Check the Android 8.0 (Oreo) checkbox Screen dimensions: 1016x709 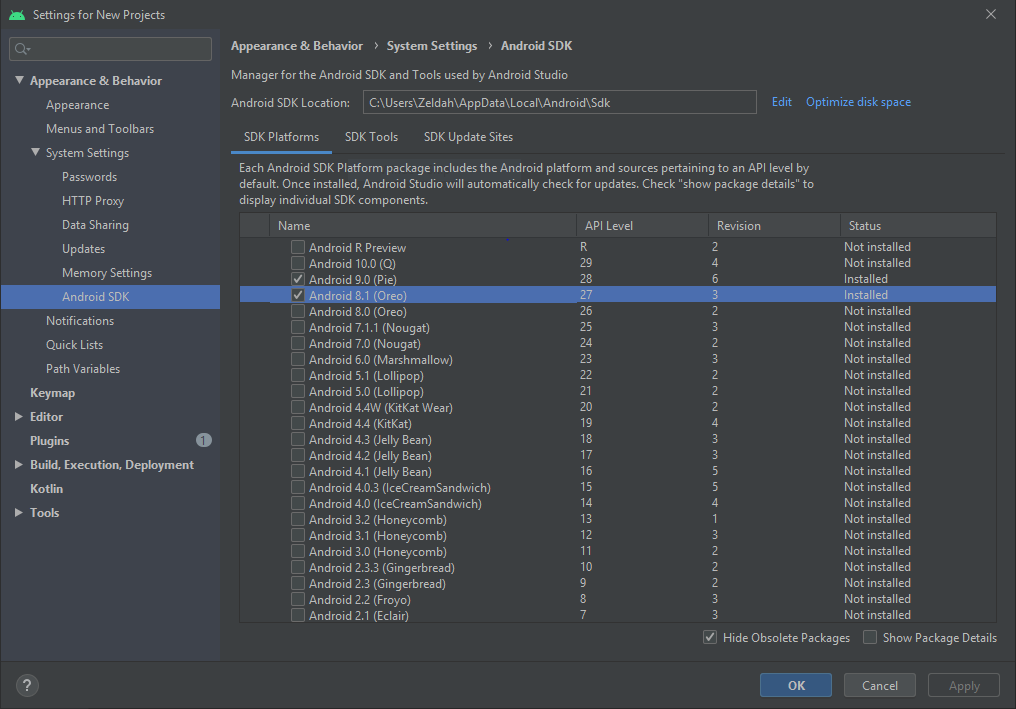[298, 311]
